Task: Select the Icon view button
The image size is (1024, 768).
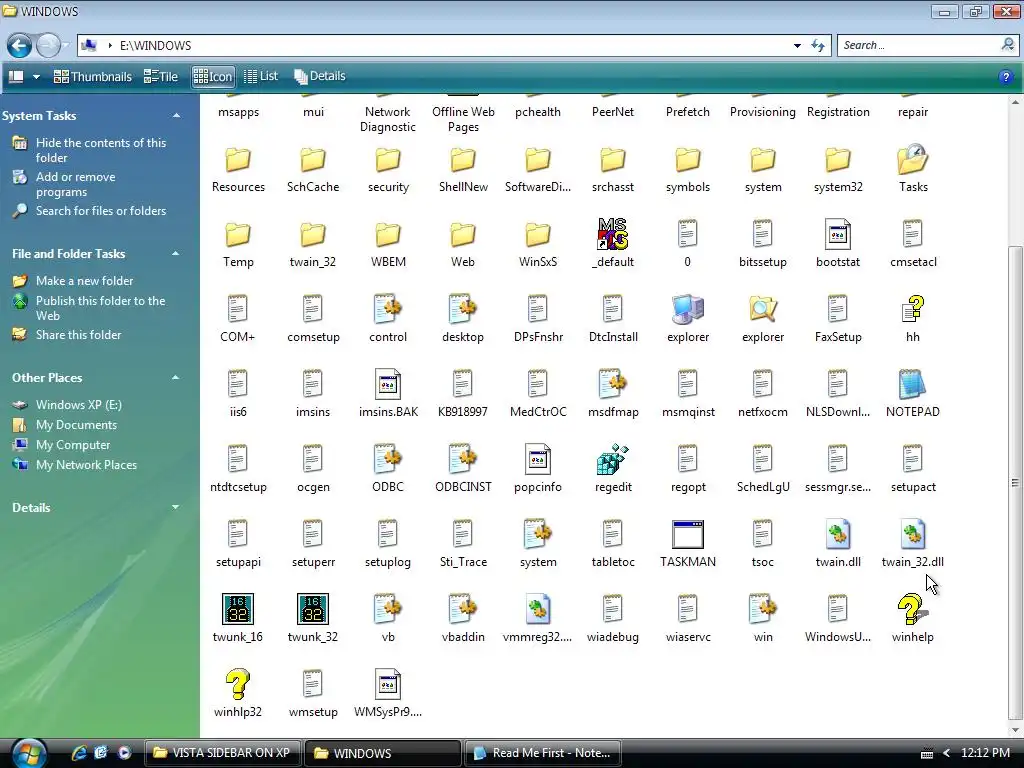Action: tap(212, 76)
